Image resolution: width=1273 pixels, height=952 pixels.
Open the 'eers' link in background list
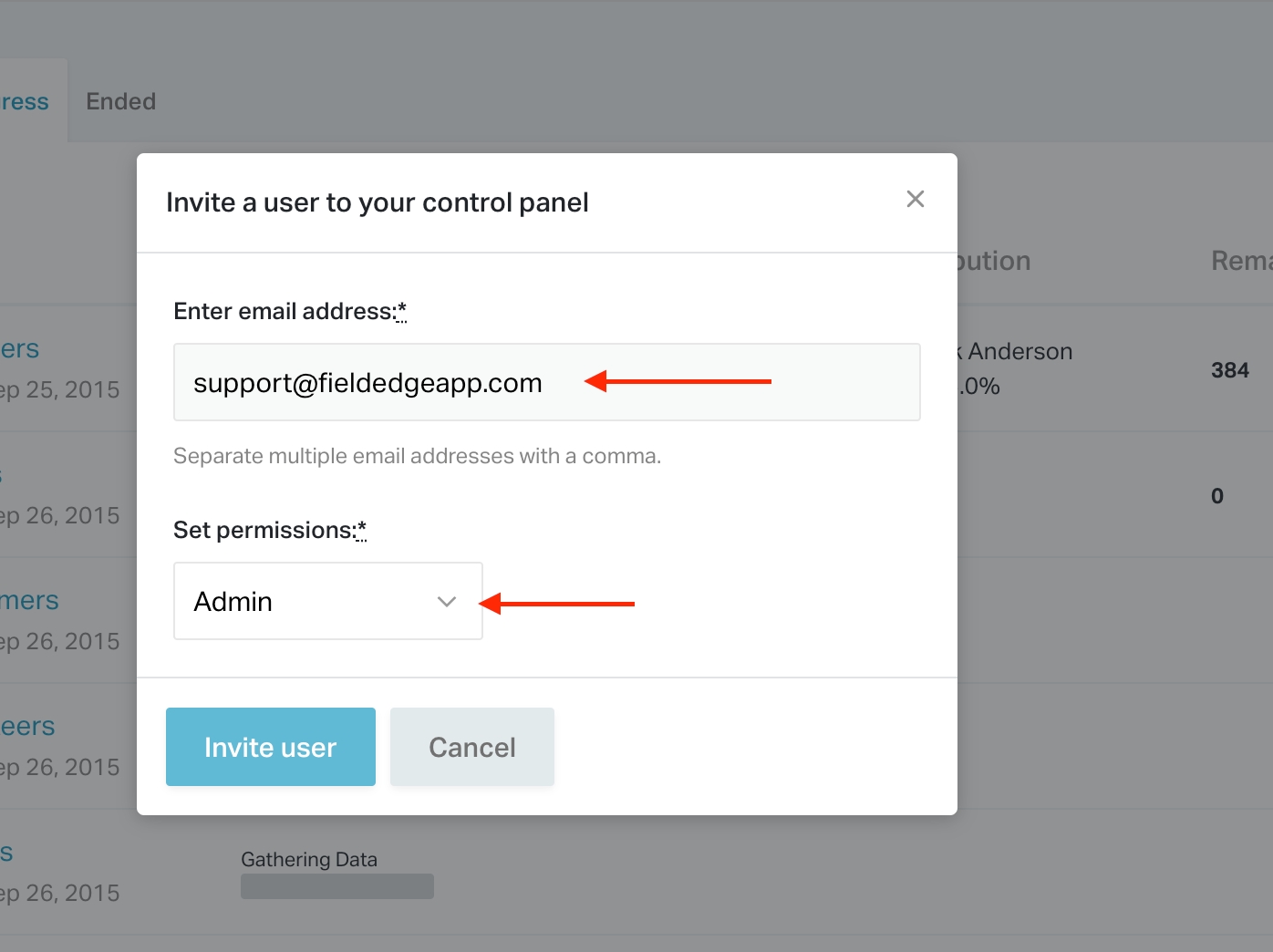coord(27,726)
